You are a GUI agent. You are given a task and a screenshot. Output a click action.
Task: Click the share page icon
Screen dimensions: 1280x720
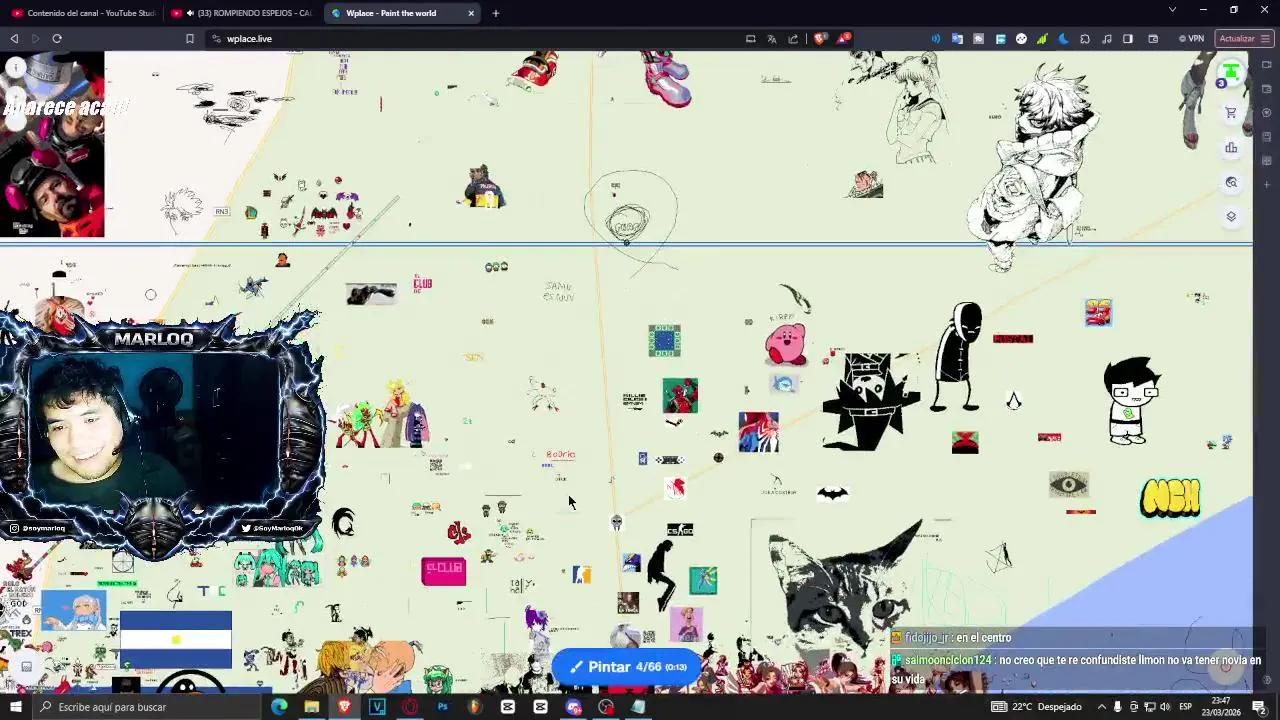click(793, 39)
